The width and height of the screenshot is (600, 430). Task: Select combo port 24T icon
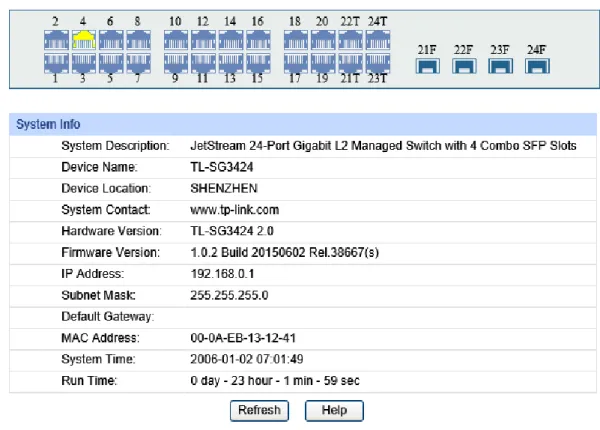pos(378,40)
